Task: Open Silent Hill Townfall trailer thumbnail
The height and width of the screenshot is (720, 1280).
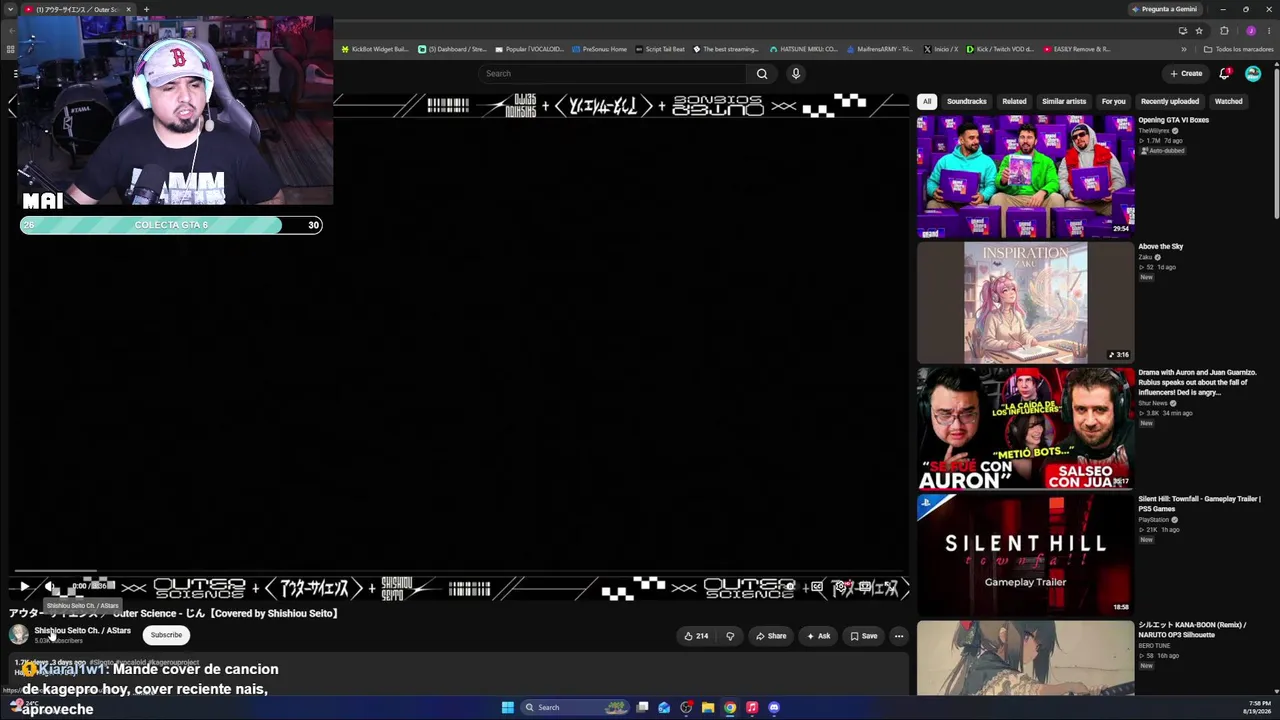Action: point(1026,555)
